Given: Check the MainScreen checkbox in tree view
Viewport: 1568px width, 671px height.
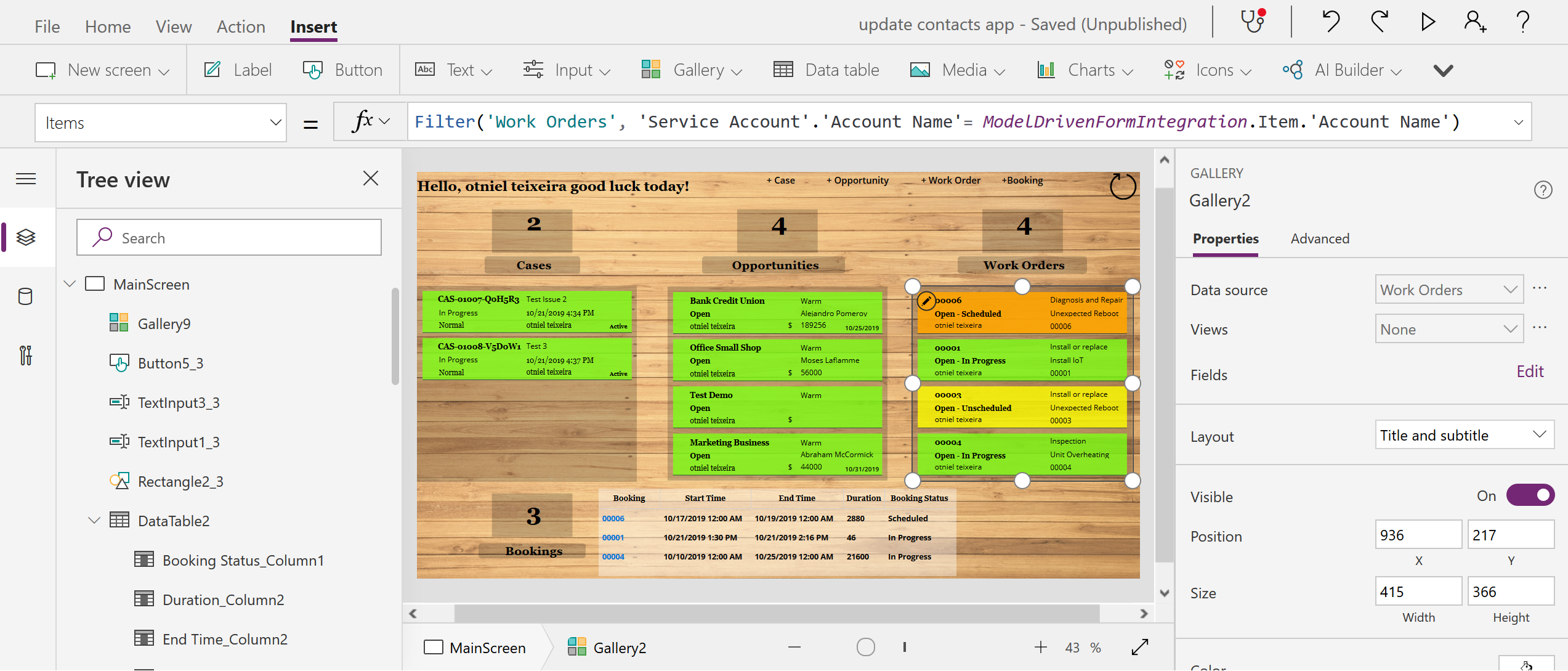Looking at the screenshot, I should coord(95,284).
